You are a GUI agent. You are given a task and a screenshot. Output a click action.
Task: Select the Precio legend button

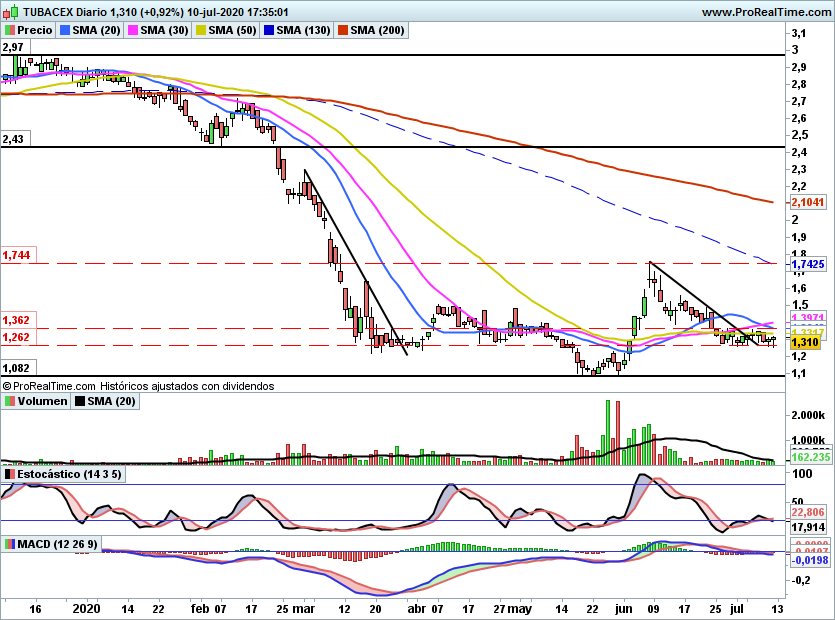tap(29, 30)
